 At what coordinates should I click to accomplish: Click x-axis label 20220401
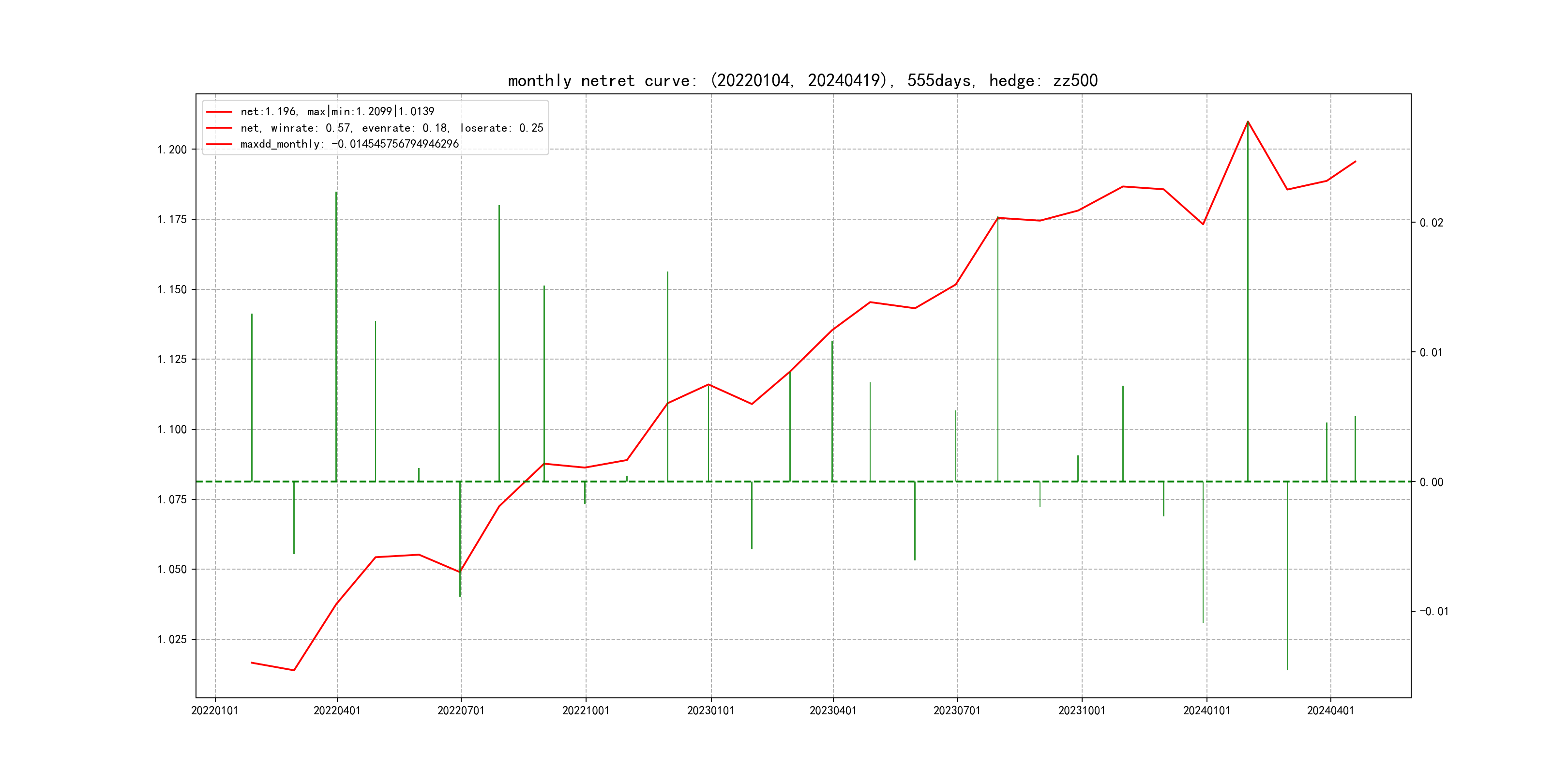pyautogui.click(x=337, y=711)
